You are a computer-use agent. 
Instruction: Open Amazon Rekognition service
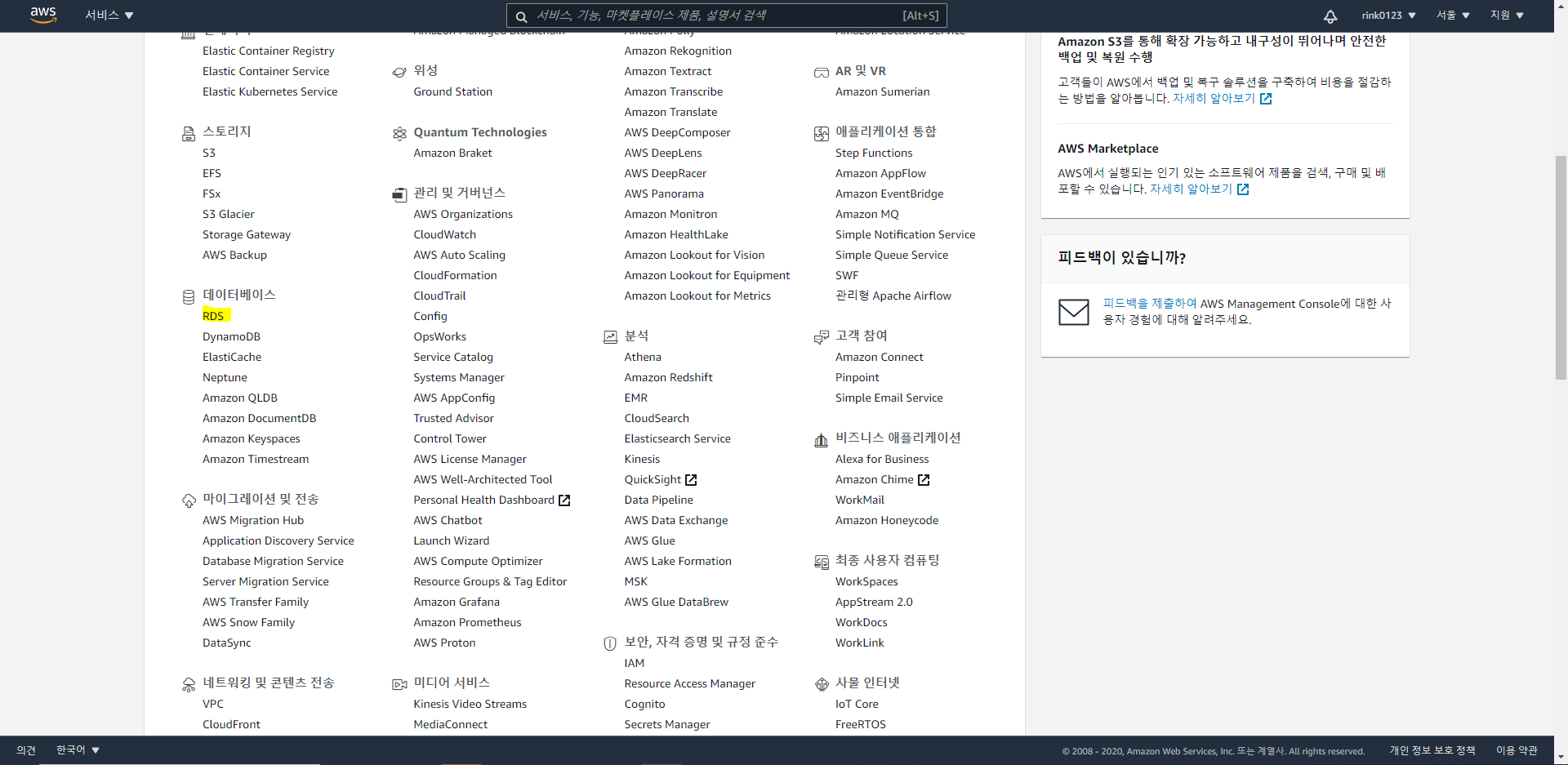[x=678, y=51]
